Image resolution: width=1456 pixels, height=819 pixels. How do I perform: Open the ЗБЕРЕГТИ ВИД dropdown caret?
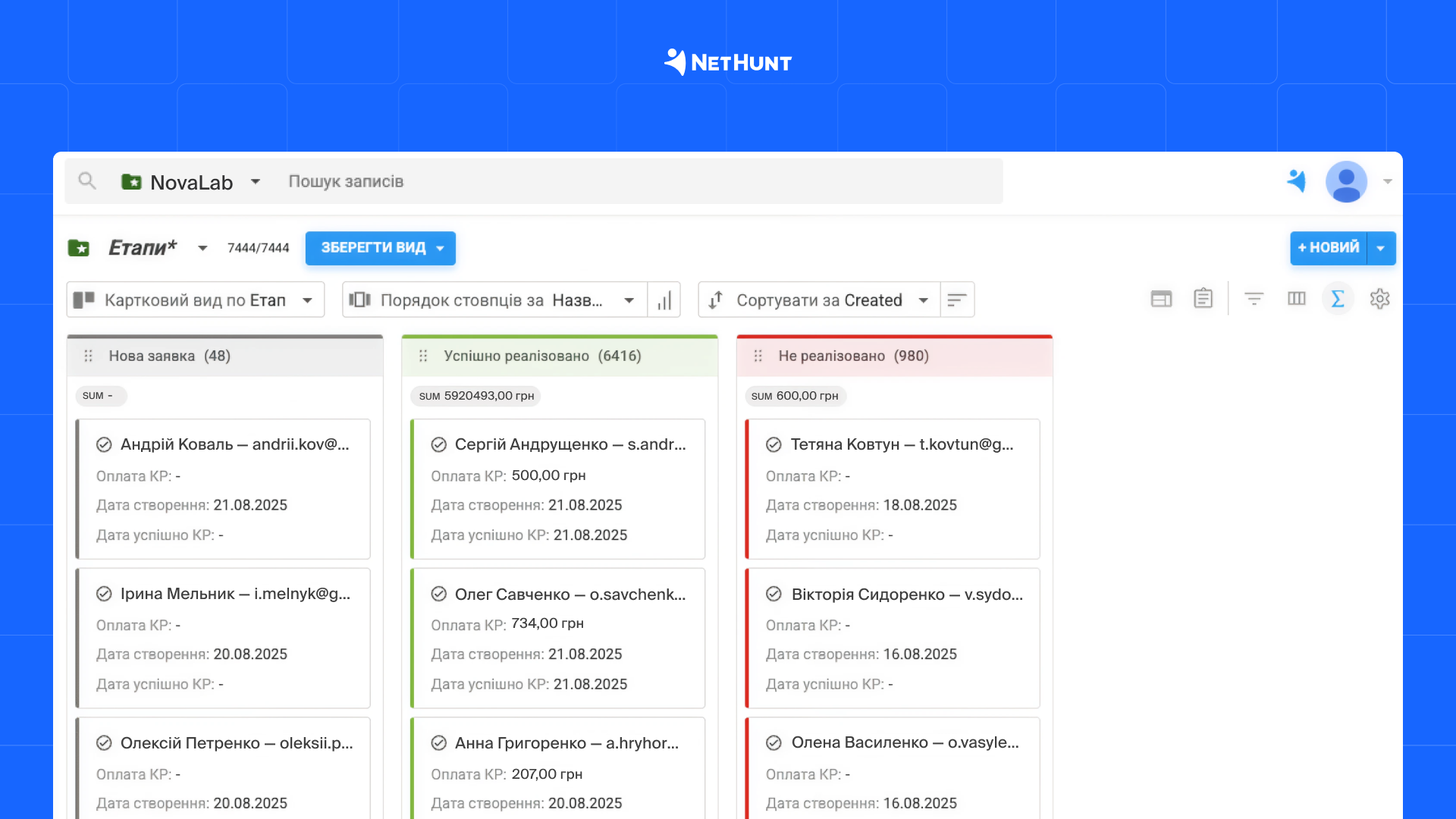[440, 249]
